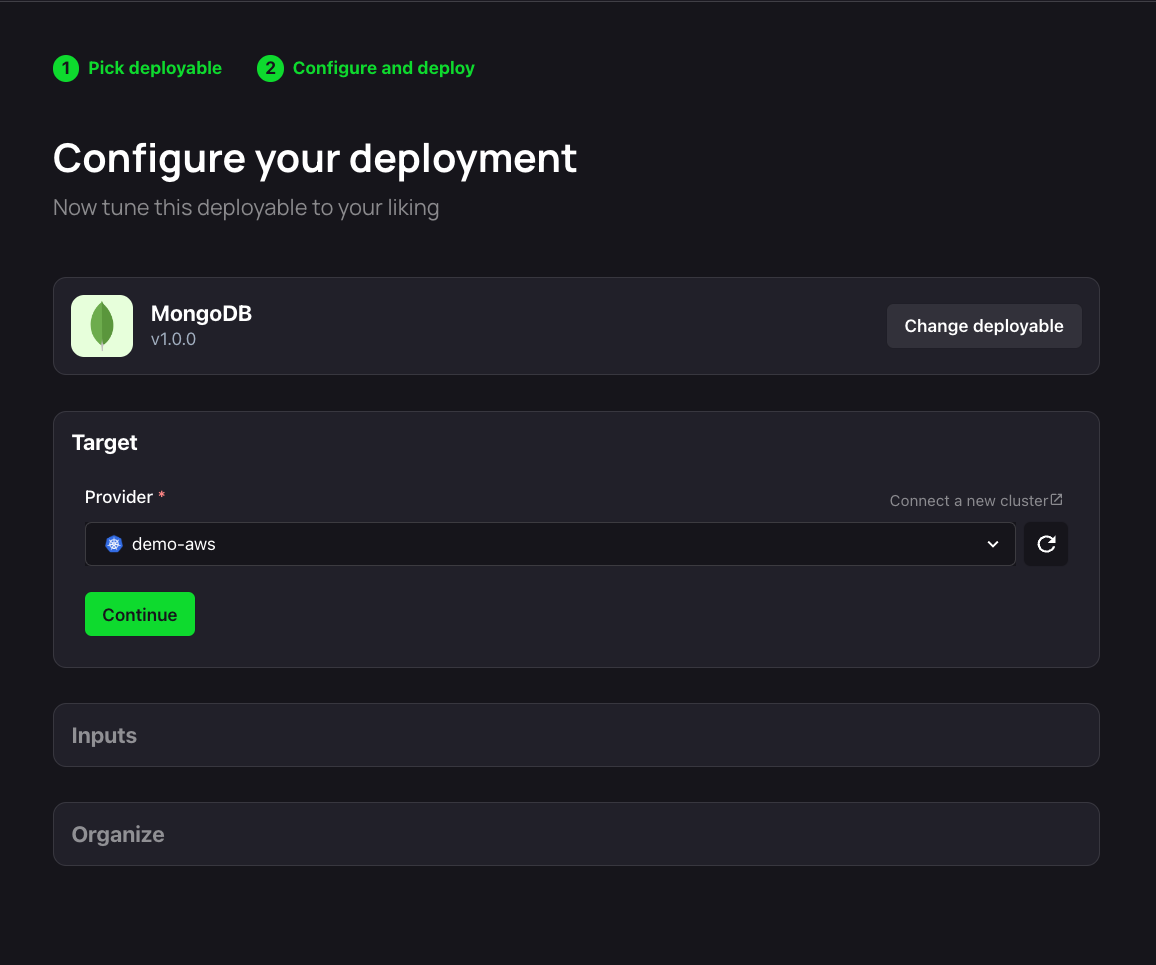1156x965 pixels.
Task: Click the chevron arrow in Provider dropdown
Action: click(992, 544)
